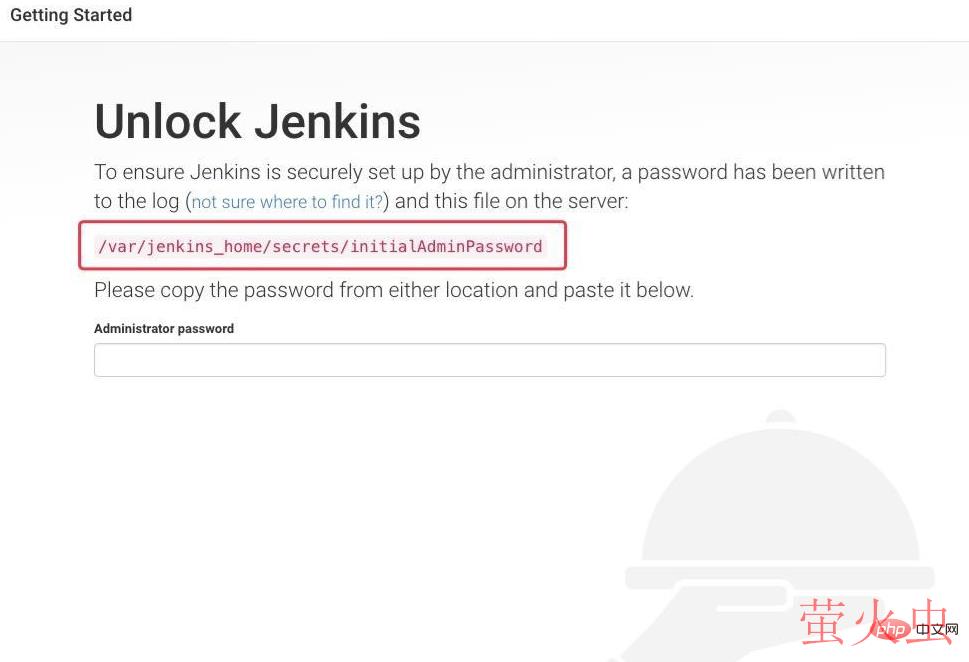Click "to the log" text before the link

click(135, 201)
